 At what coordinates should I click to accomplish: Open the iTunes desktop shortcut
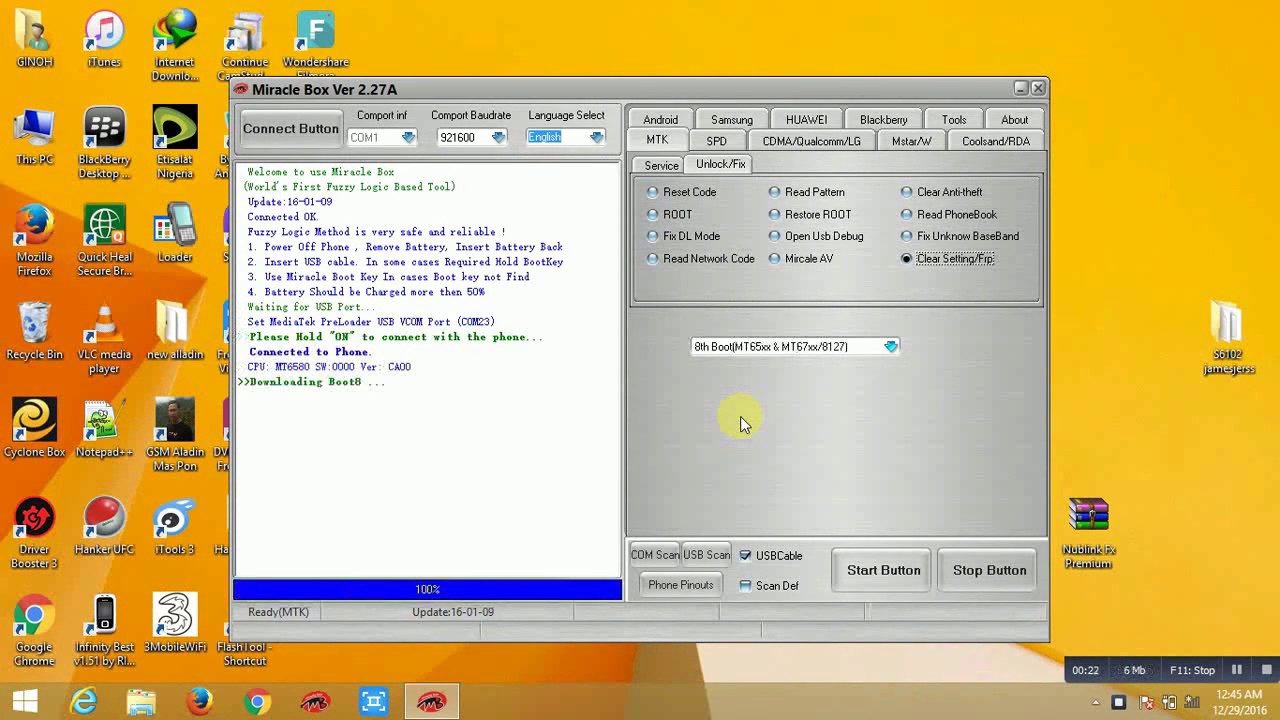click(x=104, y=40)
